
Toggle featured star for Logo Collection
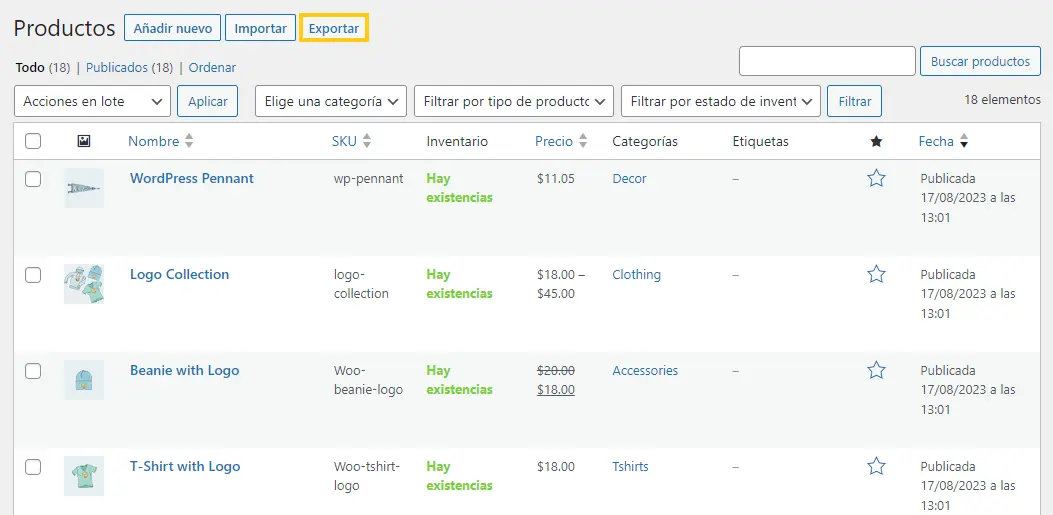click(x=876, y=274)
